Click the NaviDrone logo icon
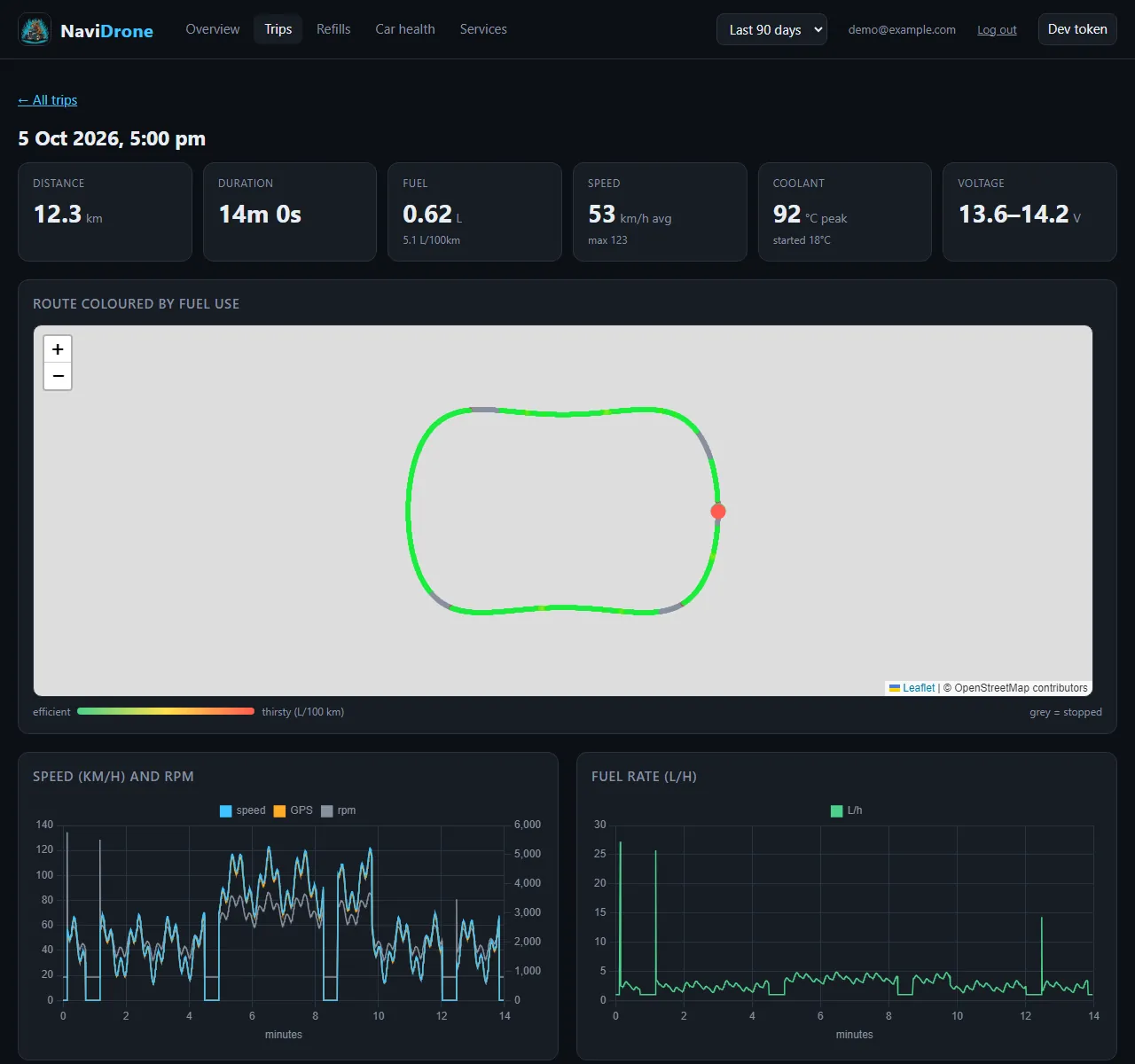Image resolution: width=1135 pixels, height=1064 pixels. click(x=35, y=30)
